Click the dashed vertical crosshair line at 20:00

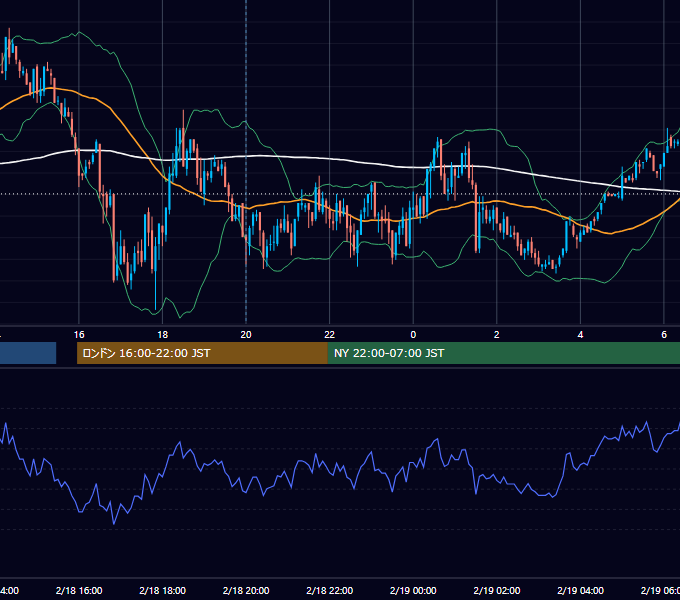pos(246,161)
